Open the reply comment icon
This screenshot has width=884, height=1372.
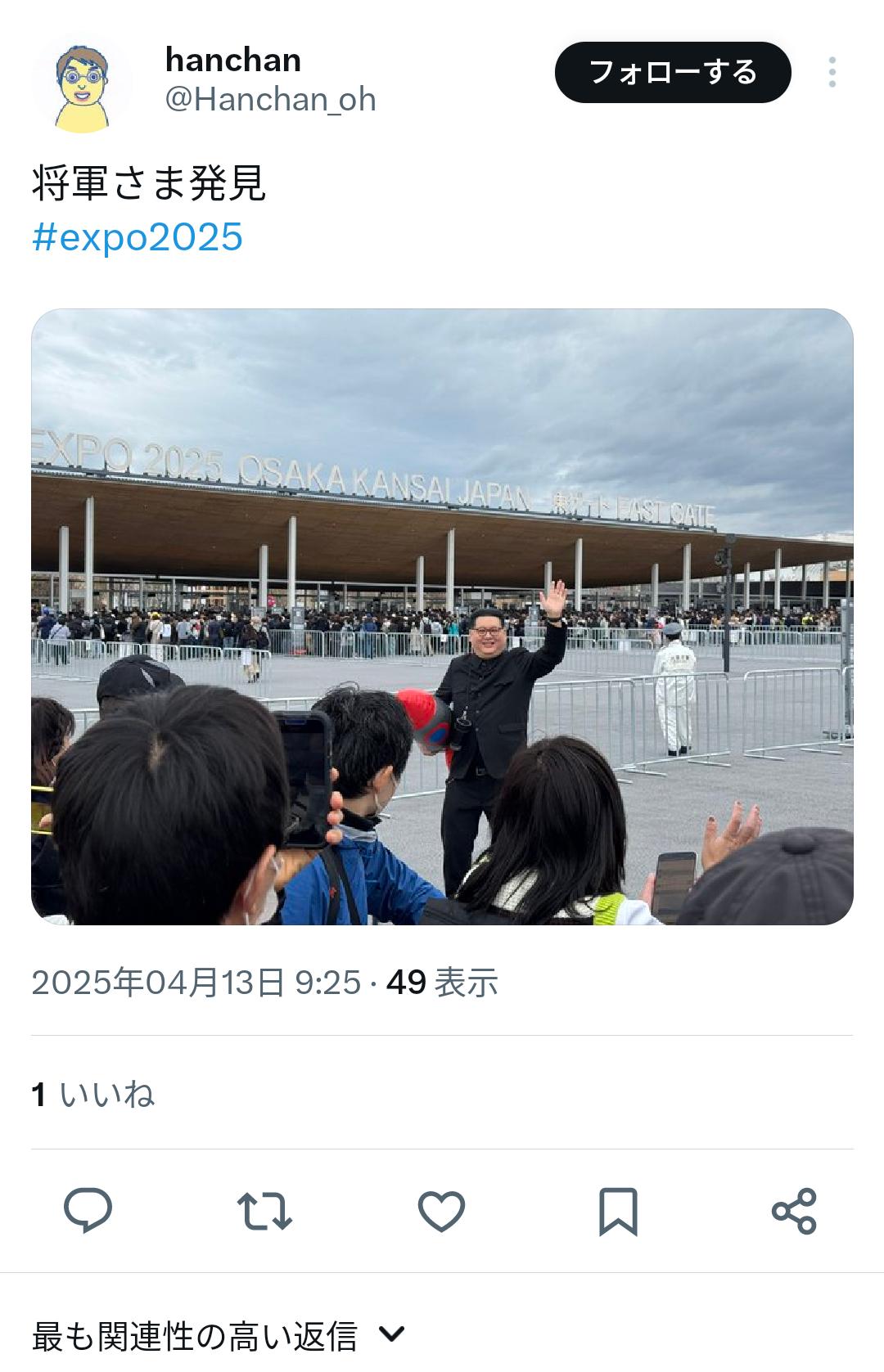click(88, 1210)
